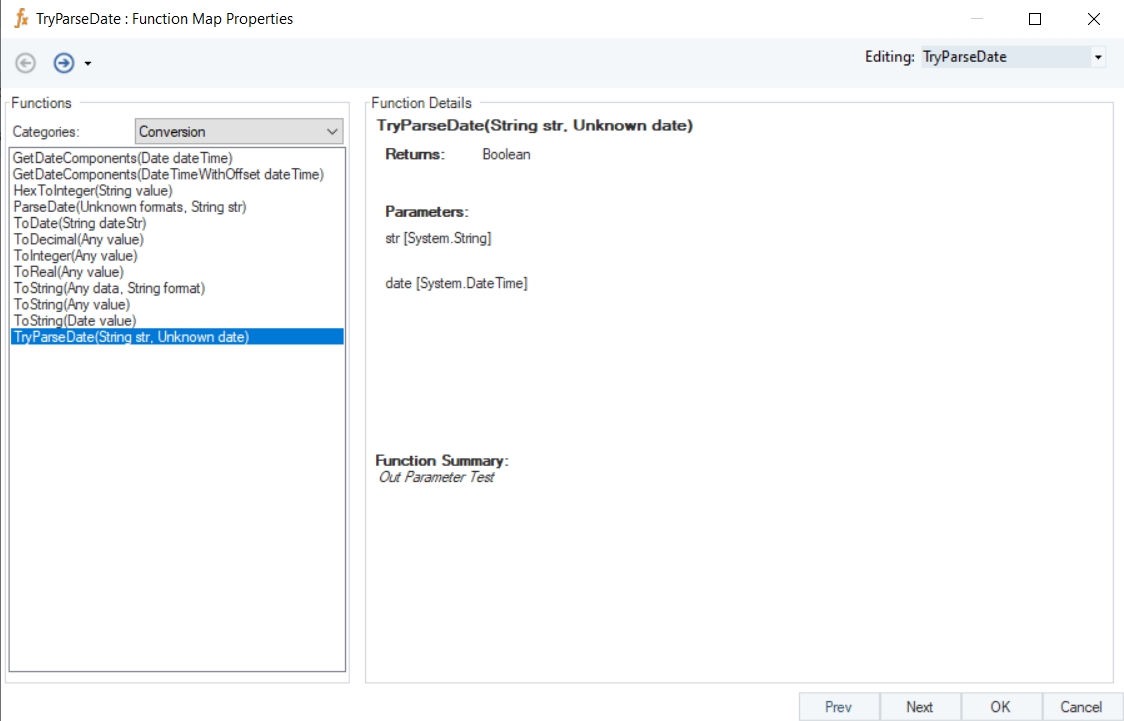Screen dimensions: 1124x721
Task: Click the function map fx title icon
Action: 20,19
